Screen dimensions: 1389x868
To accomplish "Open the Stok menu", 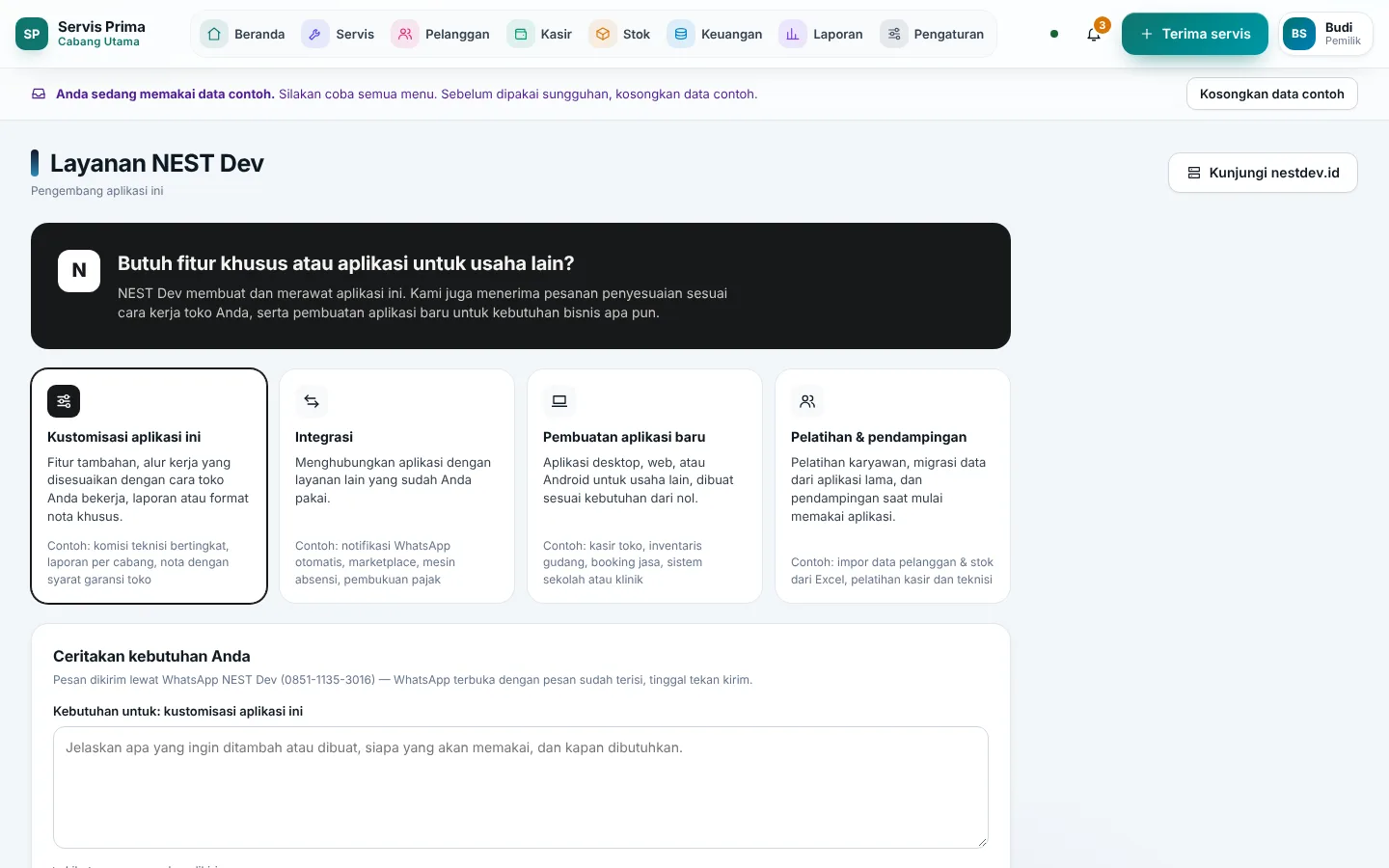I will [x=621, y=34].
